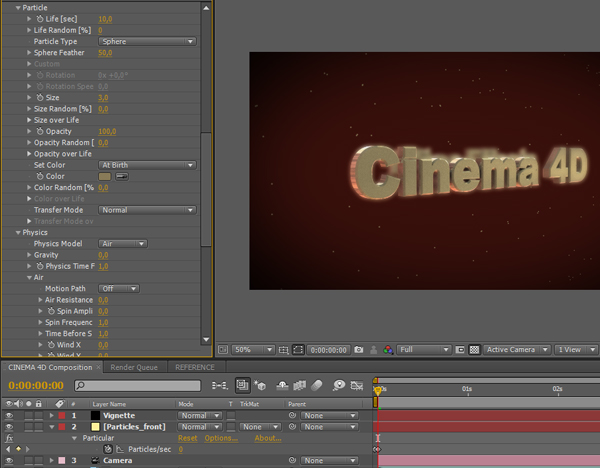Open Physics Model dropdown showing Air
This screenshot has height=468, width=600.
pos(123,244)
